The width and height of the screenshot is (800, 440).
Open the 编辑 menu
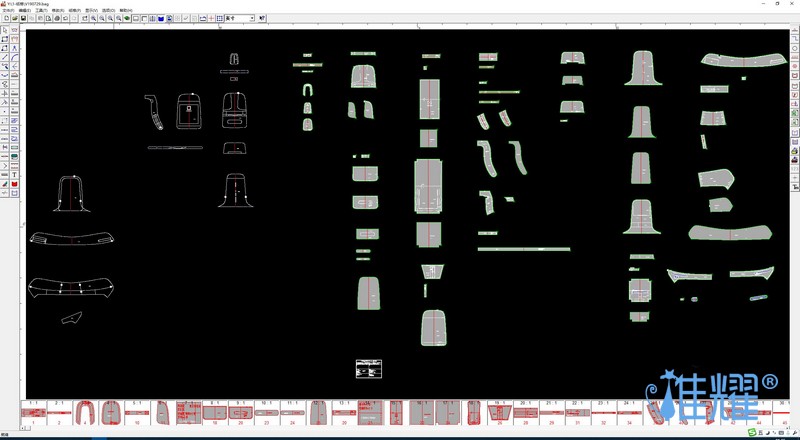(x=24, y=10)
